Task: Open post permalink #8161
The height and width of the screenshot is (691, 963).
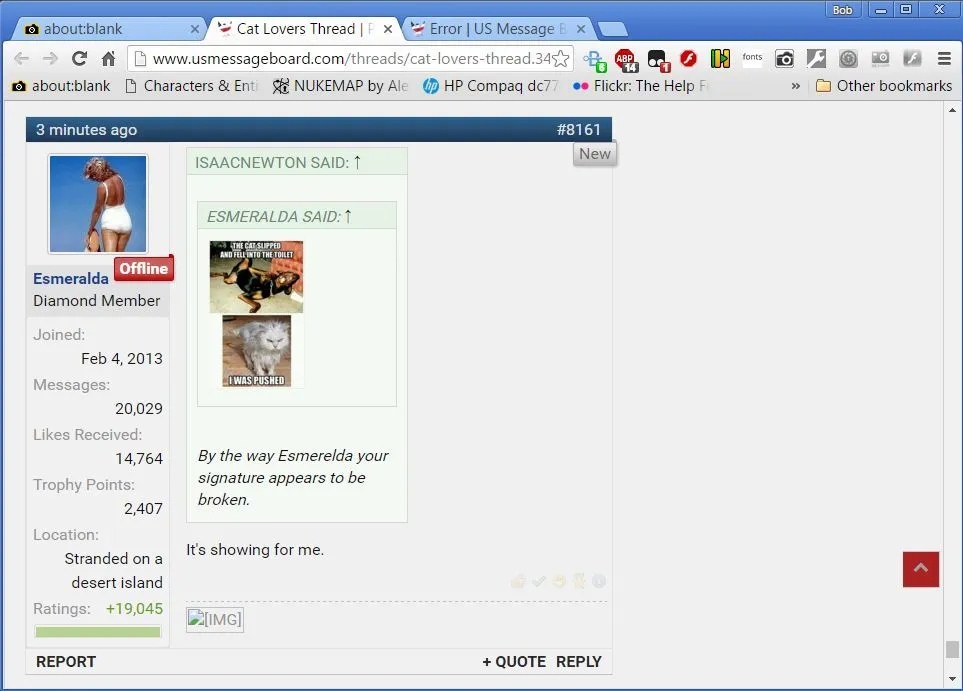Action: click(x=579, y=130)
